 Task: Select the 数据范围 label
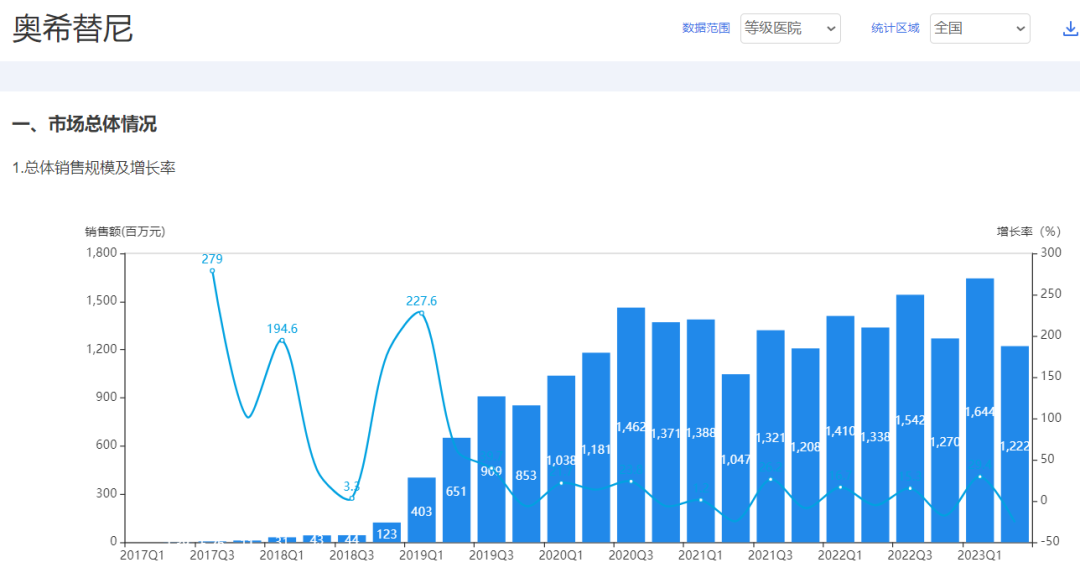(x=705, y=28)
